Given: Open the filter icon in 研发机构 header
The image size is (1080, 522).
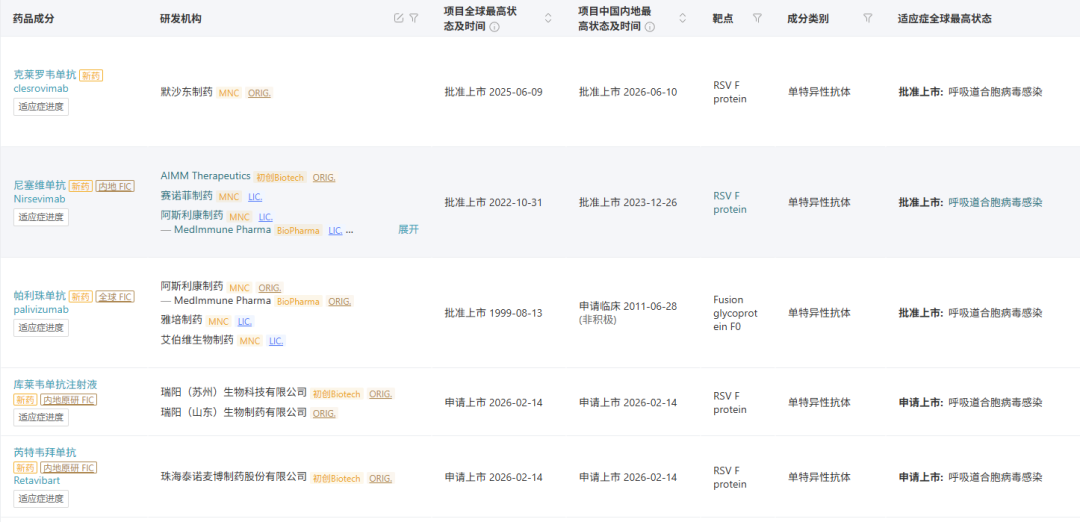Looking at the screenshot, I should pyautogui.click(x=413, y=18).
